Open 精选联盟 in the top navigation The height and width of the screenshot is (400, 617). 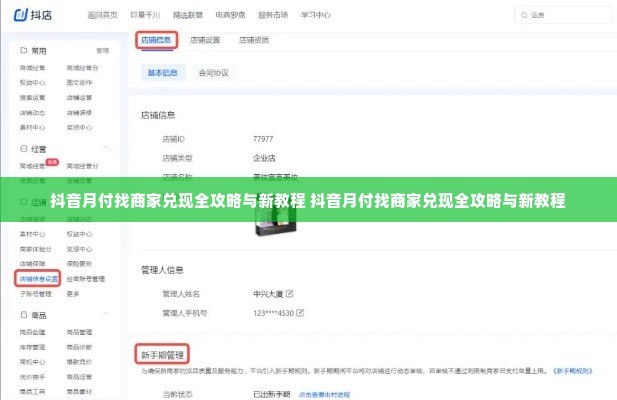[188, 15]
